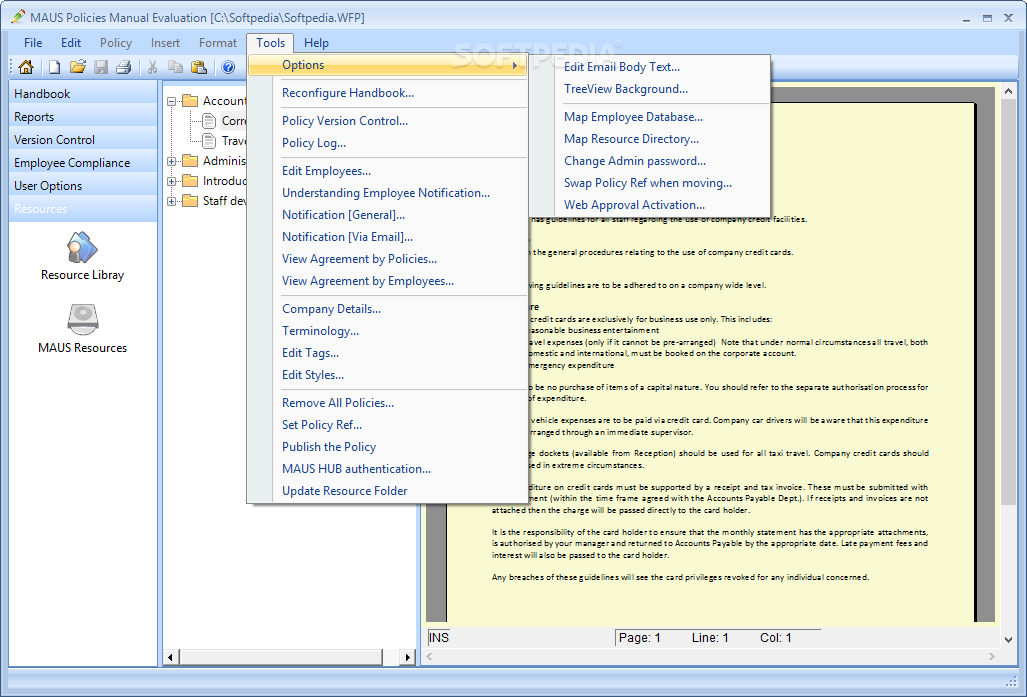Screen dimensions: 1027x697
Task: Choose Publish the Policy entry
Action: (x=388, y=447)
